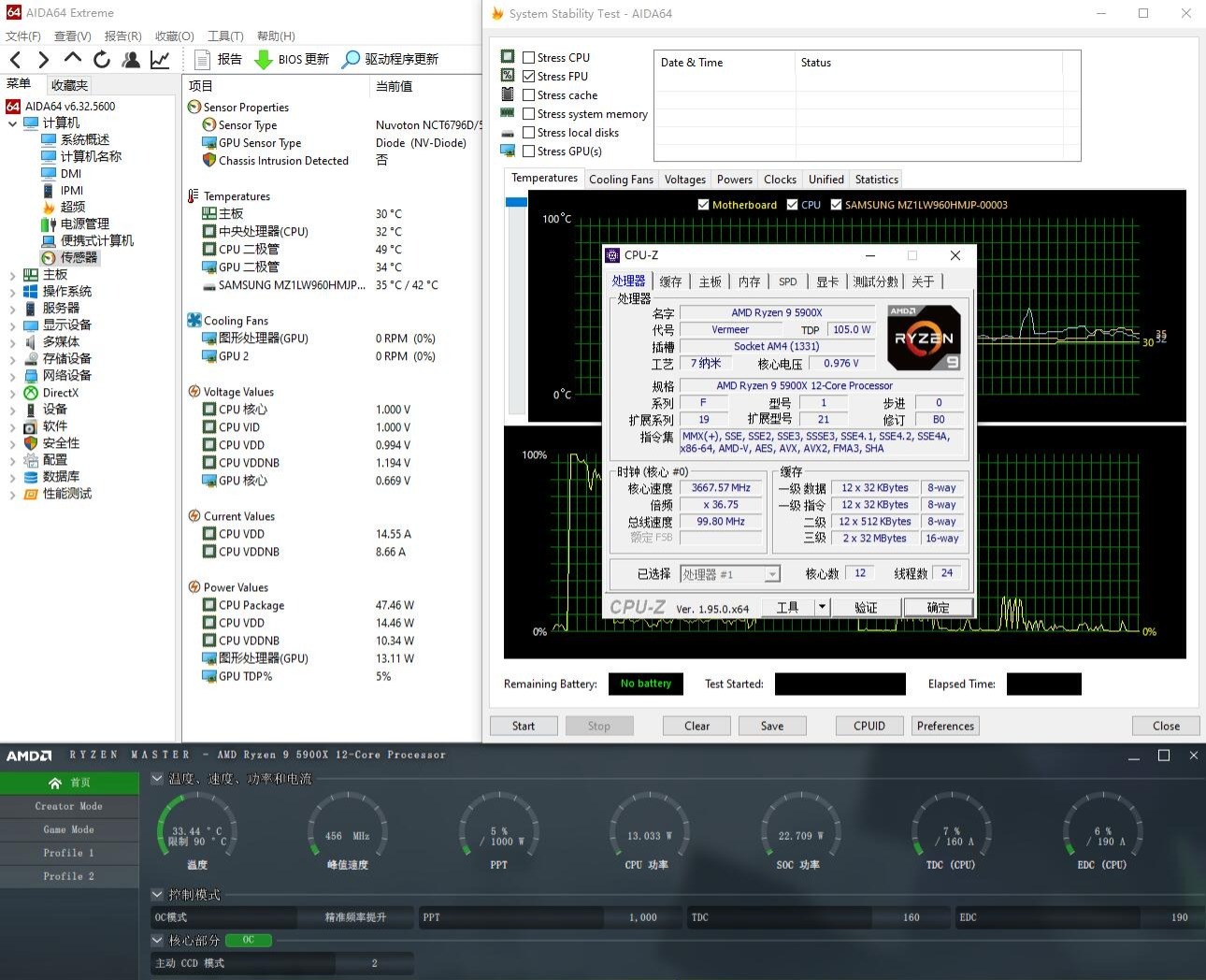Select Game Mode in Ryzen Master sidebar
Image resolution: width=1206 pixels, height=980 pixels.
(69, 829)
